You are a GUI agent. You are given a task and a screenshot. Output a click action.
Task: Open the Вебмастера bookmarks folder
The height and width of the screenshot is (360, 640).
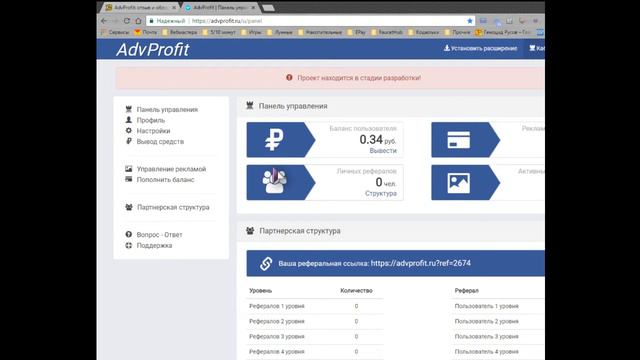click(180, 32)
